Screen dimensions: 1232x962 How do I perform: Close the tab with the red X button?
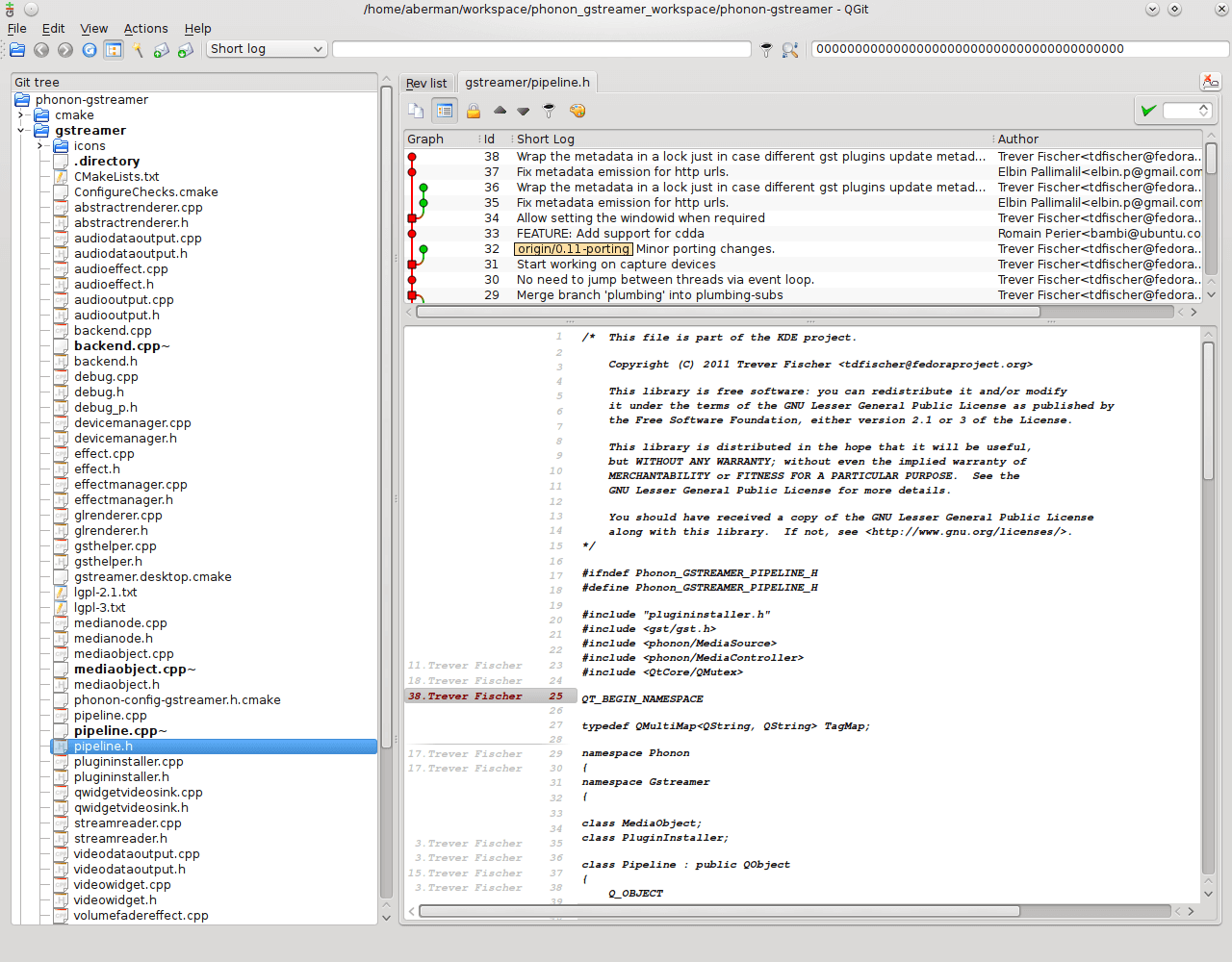[x=1211, y=82]
